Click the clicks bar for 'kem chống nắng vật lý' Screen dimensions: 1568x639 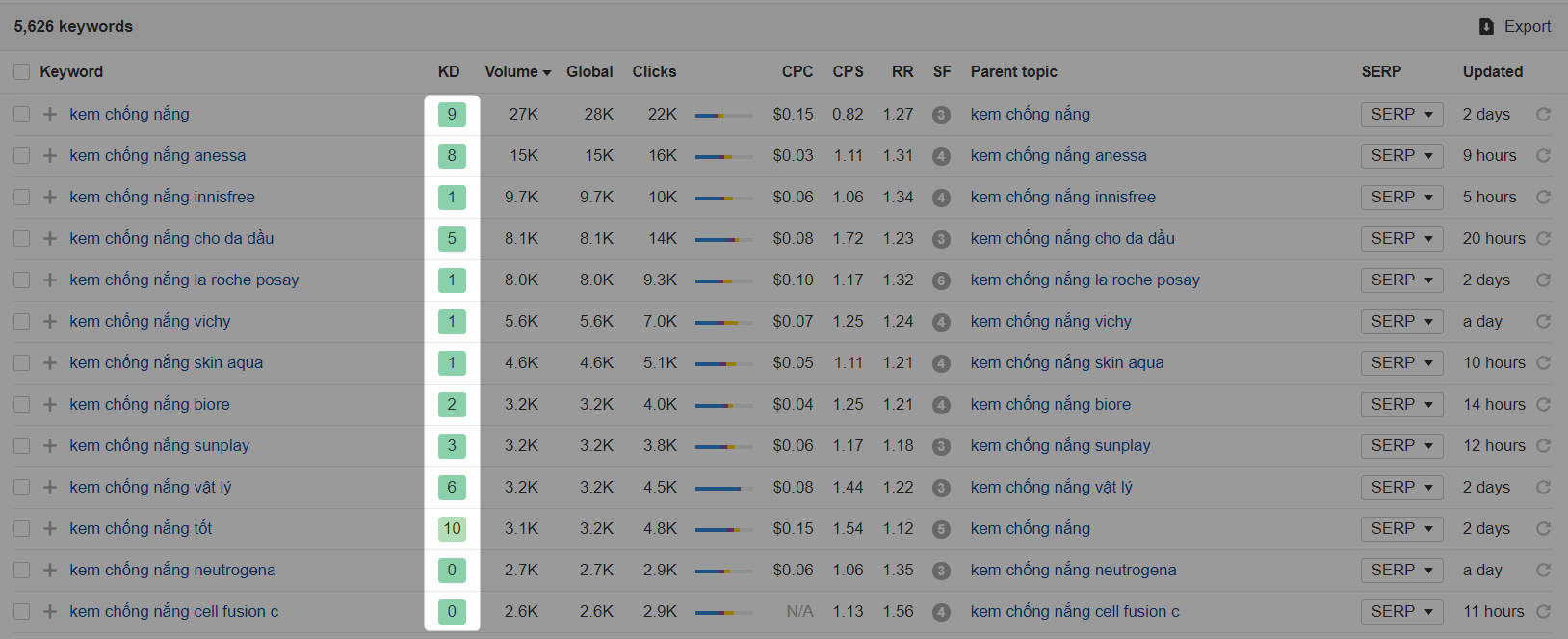[x=724, y=488]
